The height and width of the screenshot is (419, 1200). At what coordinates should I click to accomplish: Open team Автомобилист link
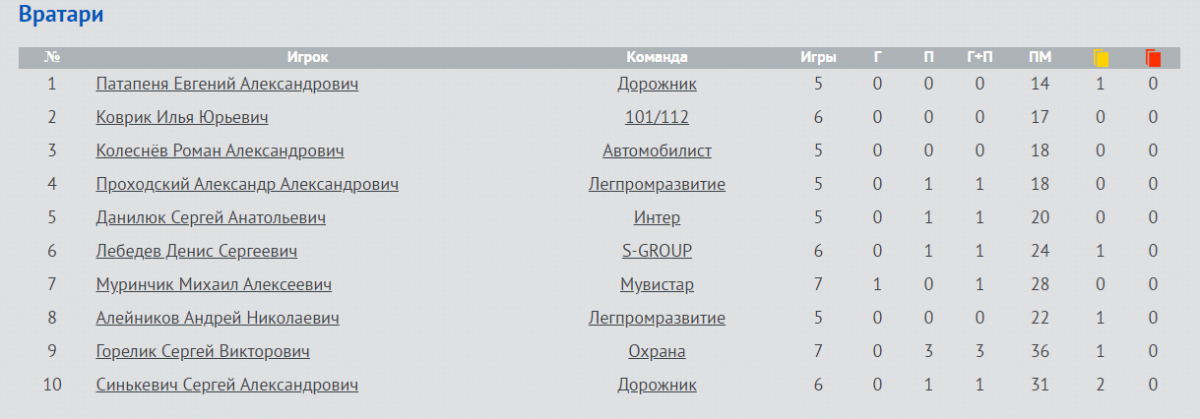tap(657, 151)
